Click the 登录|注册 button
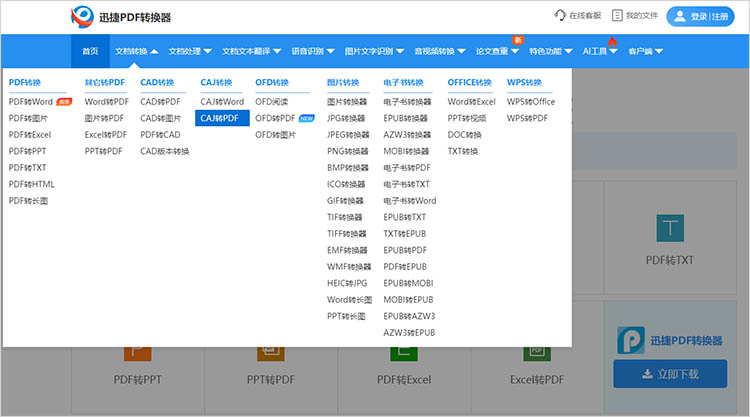Image resolution: width=750 pixels, height=417 pixels. 700,17
